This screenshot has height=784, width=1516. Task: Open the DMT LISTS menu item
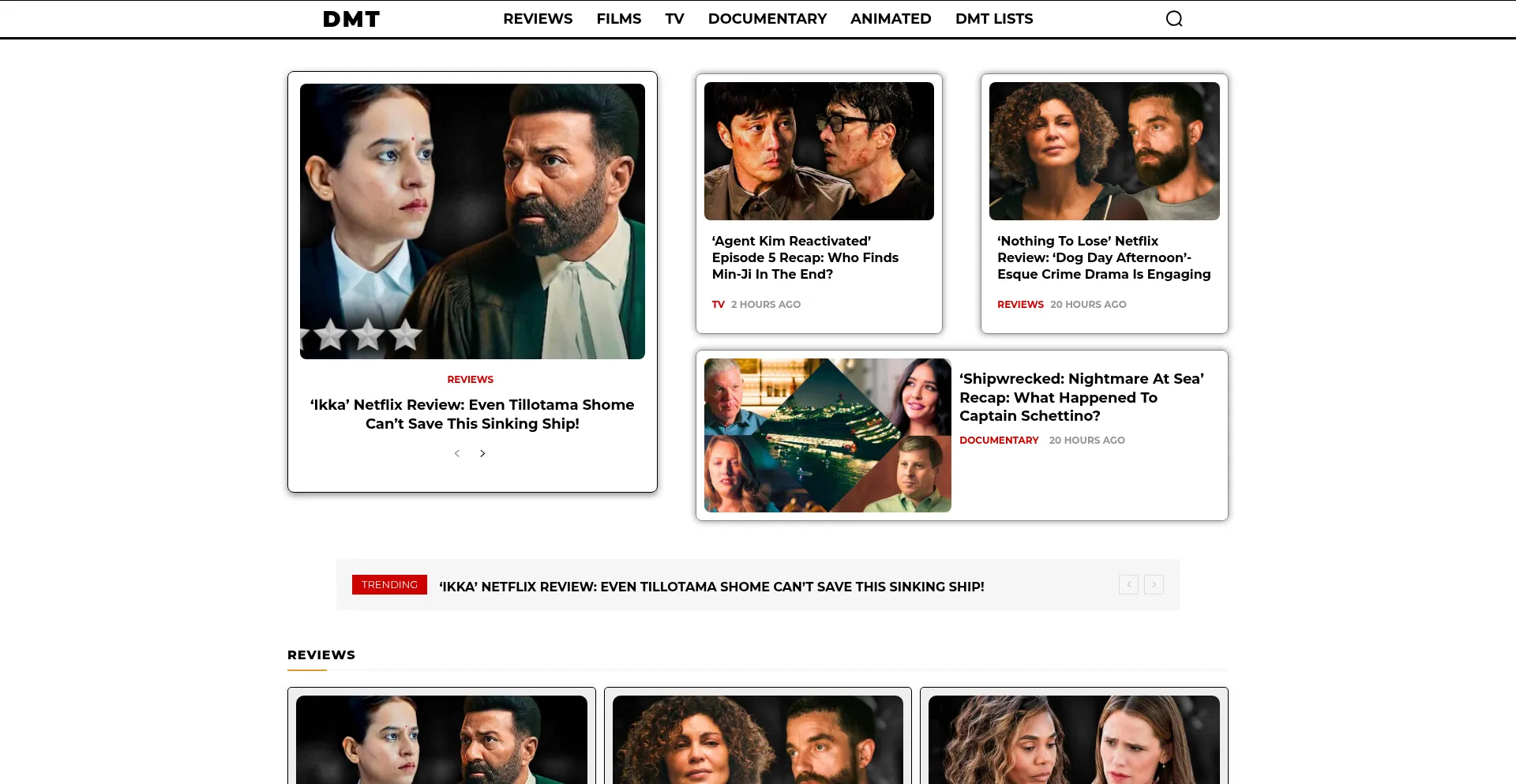pos(994,18)
